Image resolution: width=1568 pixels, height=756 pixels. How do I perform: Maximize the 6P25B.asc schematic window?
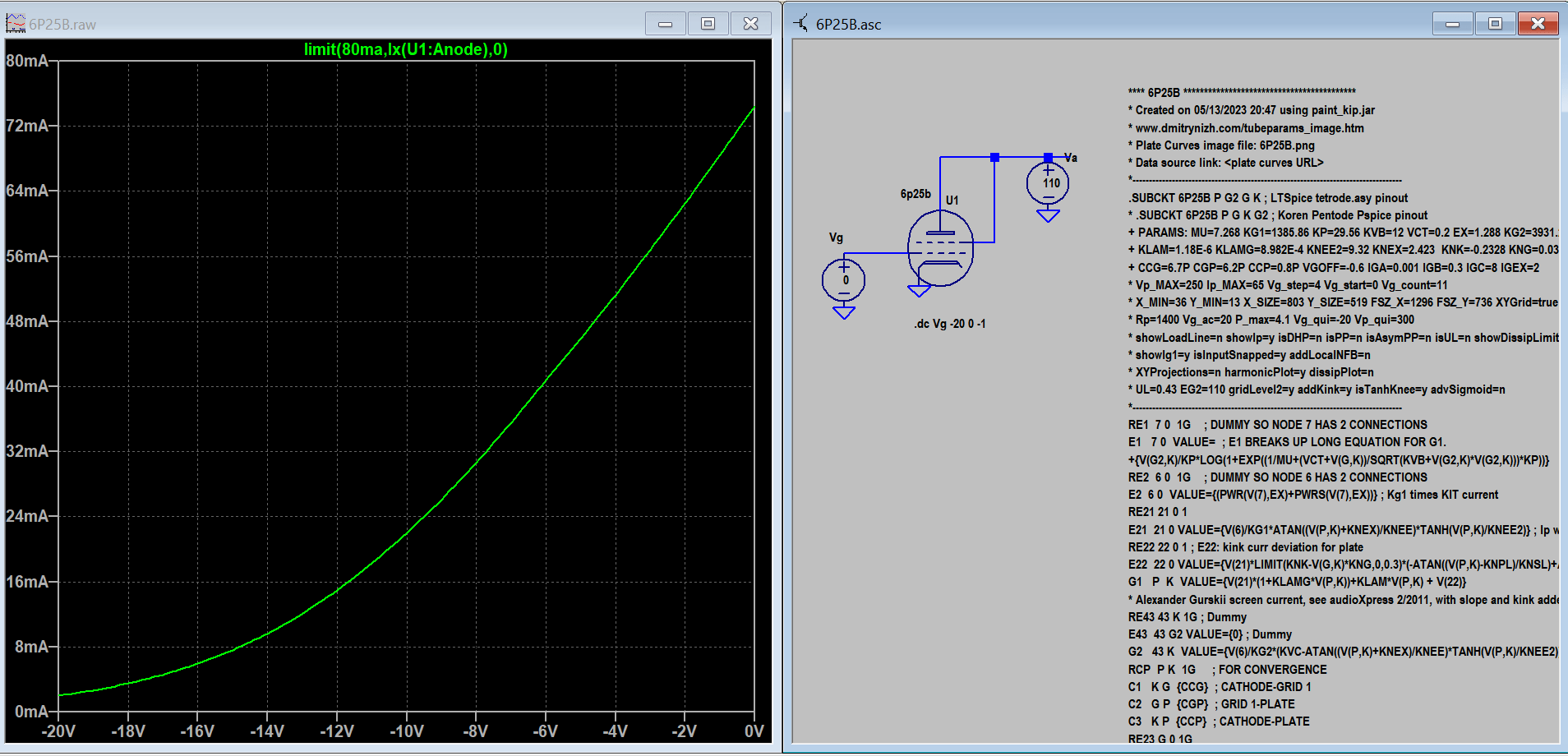[1496, 24]
